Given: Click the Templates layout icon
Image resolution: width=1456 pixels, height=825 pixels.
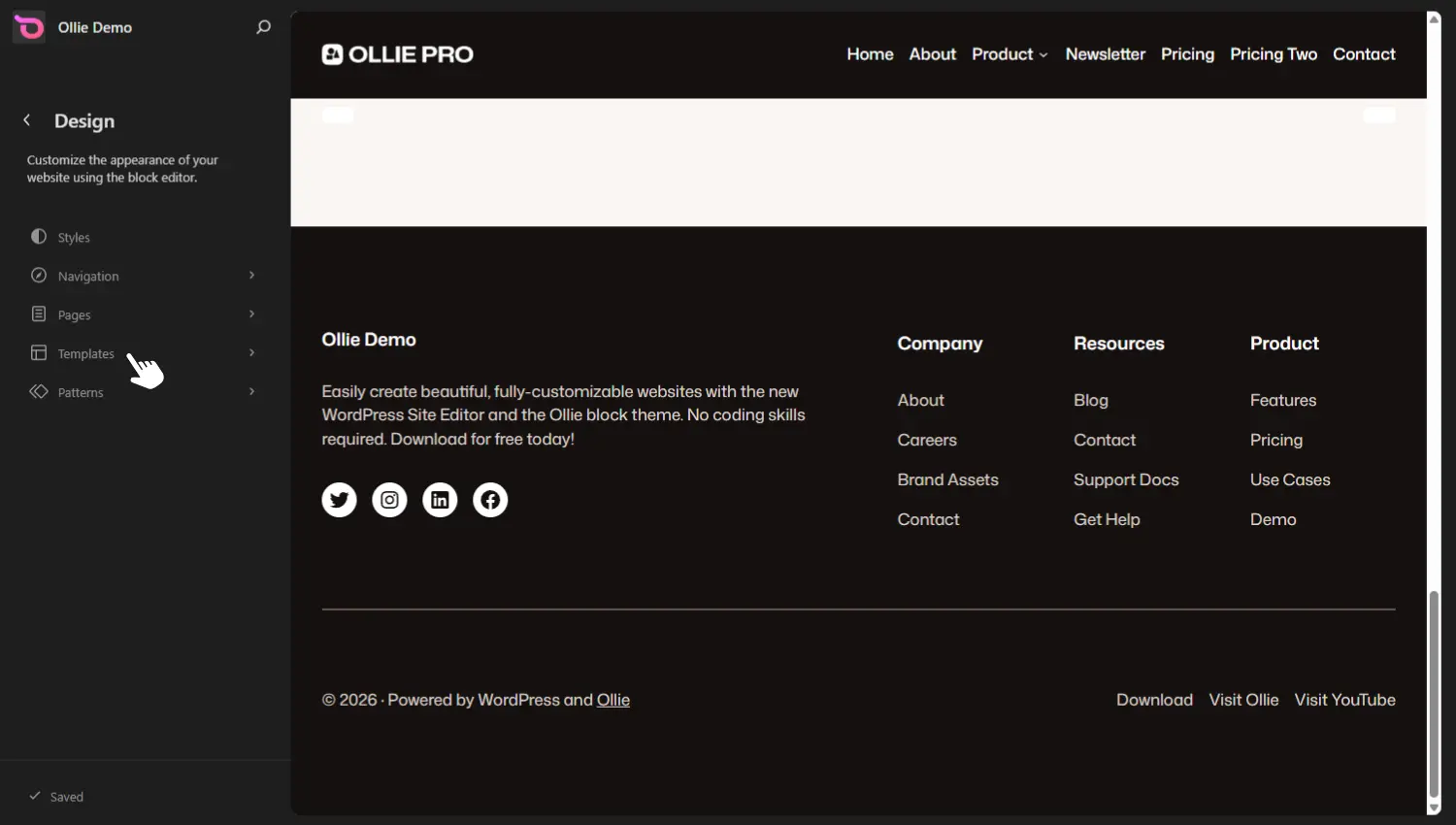Looking at the screenshot, I should coord(39,353).
